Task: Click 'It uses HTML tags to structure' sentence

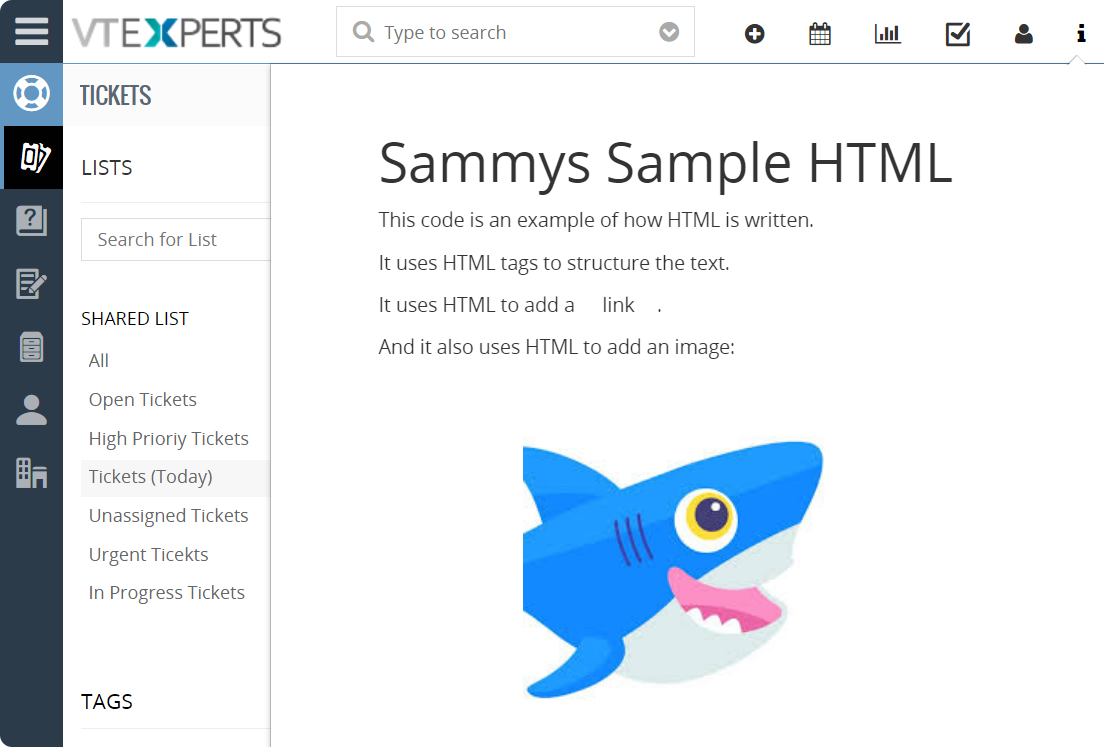Action: (x=554, y=263)
